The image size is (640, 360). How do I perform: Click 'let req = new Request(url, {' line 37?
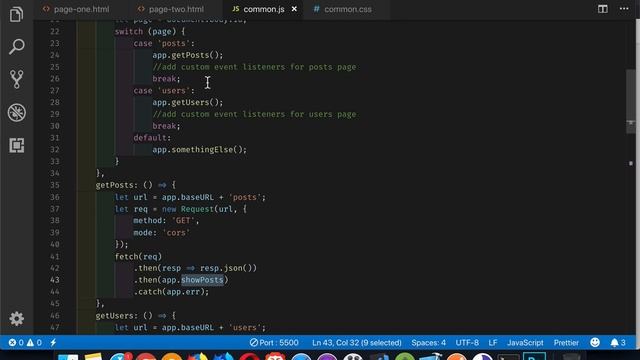point(180,209)
